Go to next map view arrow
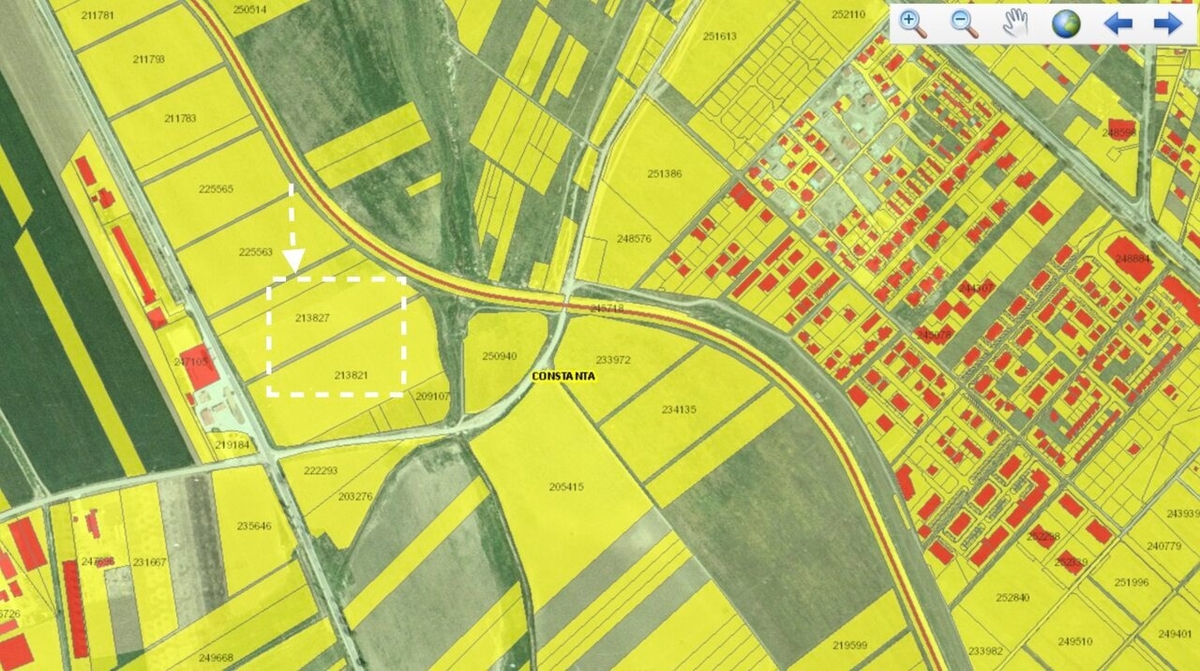The height and width of the screenshot is (671, 1200). pyautogui.click(x=1167, y=23)
